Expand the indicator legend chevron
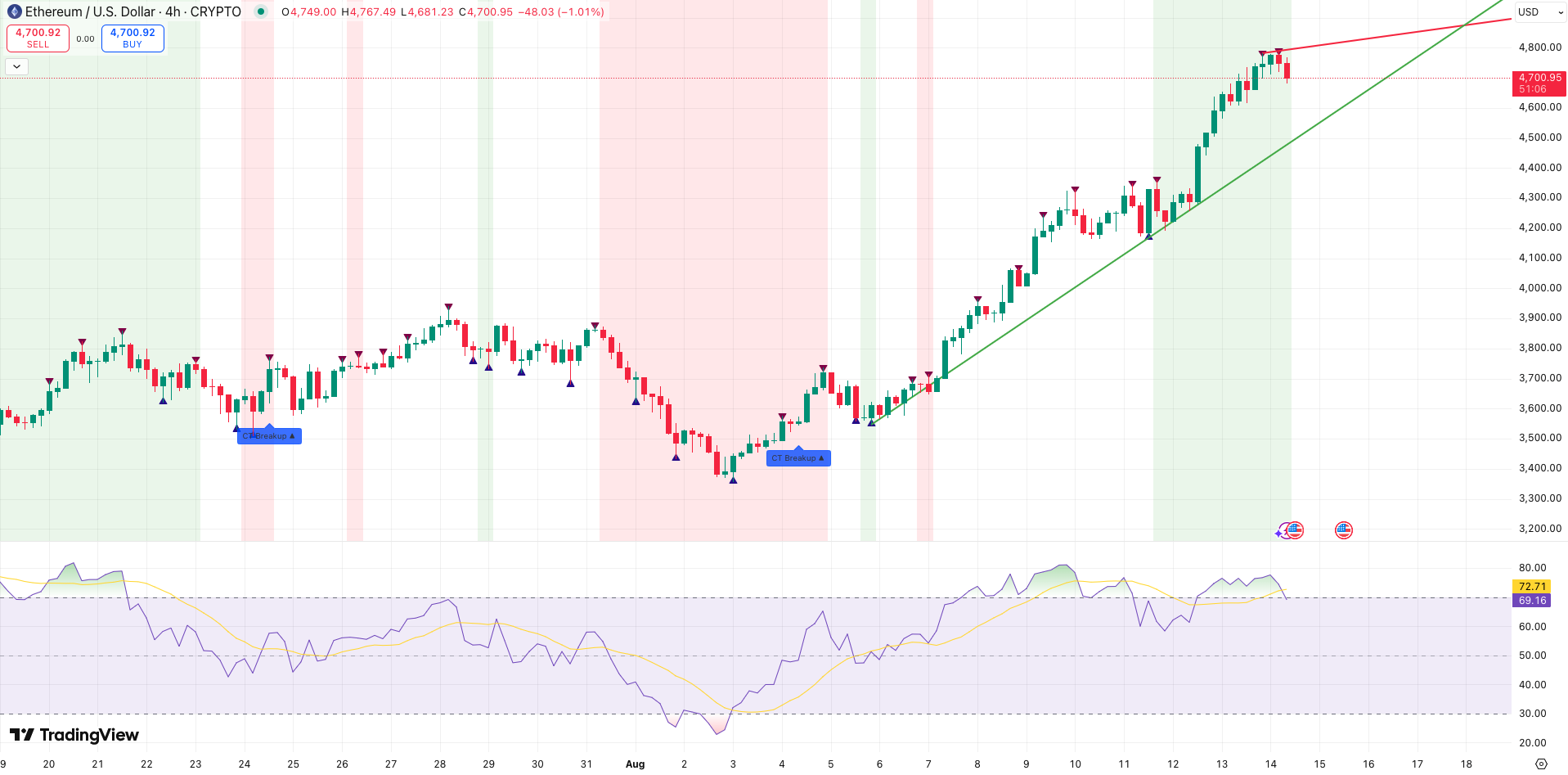1568x775 pixels. 16,66
